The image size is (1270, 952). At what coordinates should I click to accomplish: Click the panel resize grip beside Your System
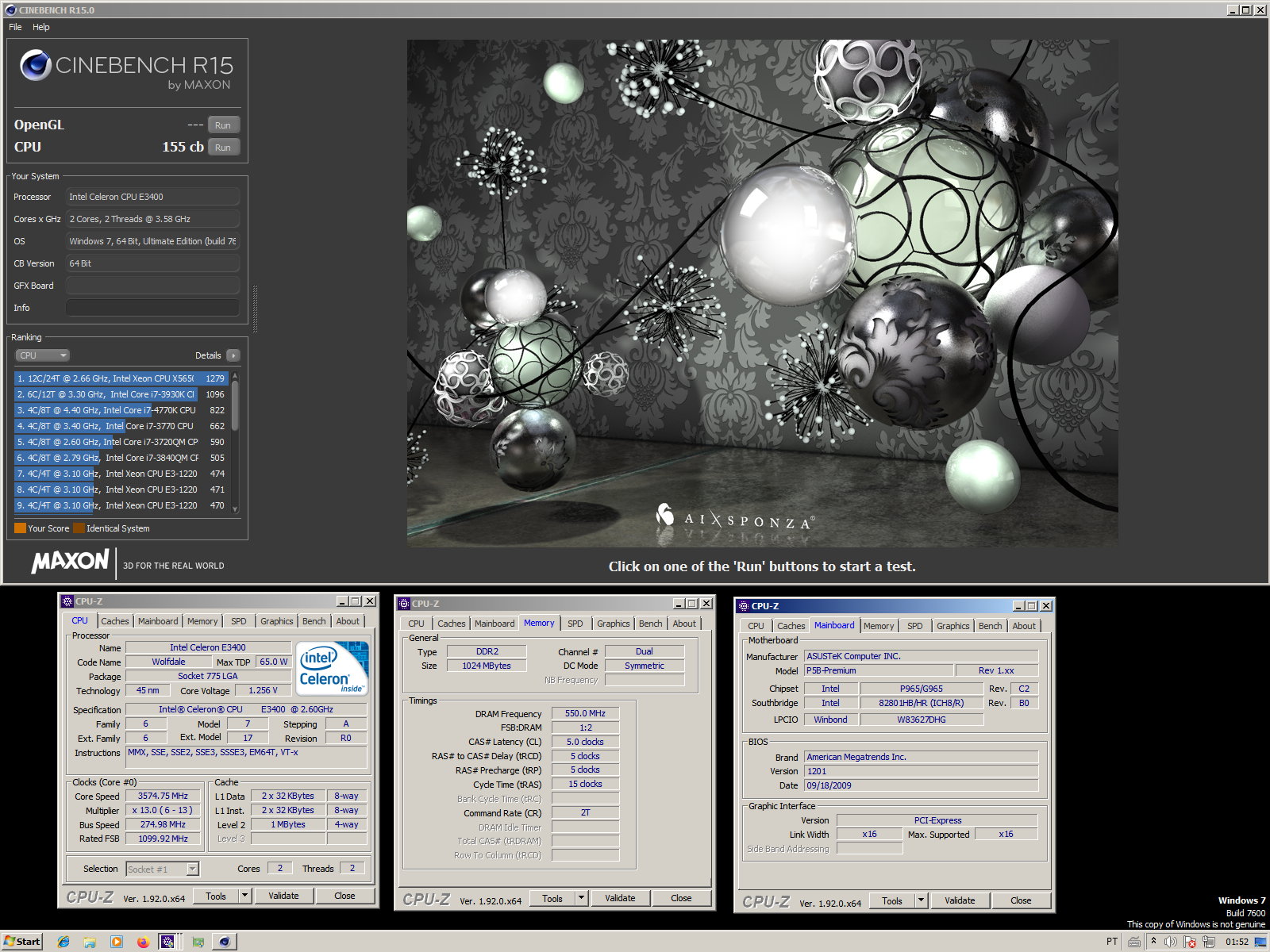[255, 309]
